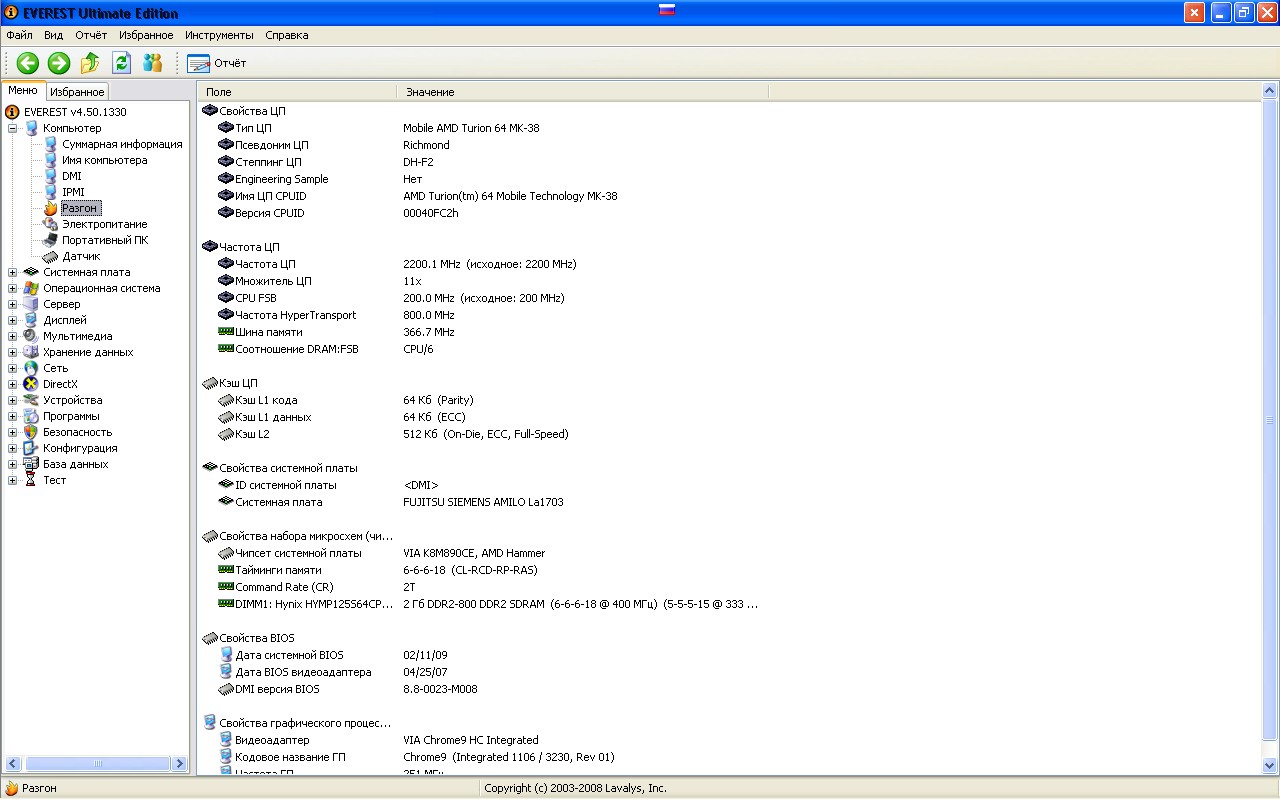Click the Тайминги памяти row icon

[x=226, y=569]
